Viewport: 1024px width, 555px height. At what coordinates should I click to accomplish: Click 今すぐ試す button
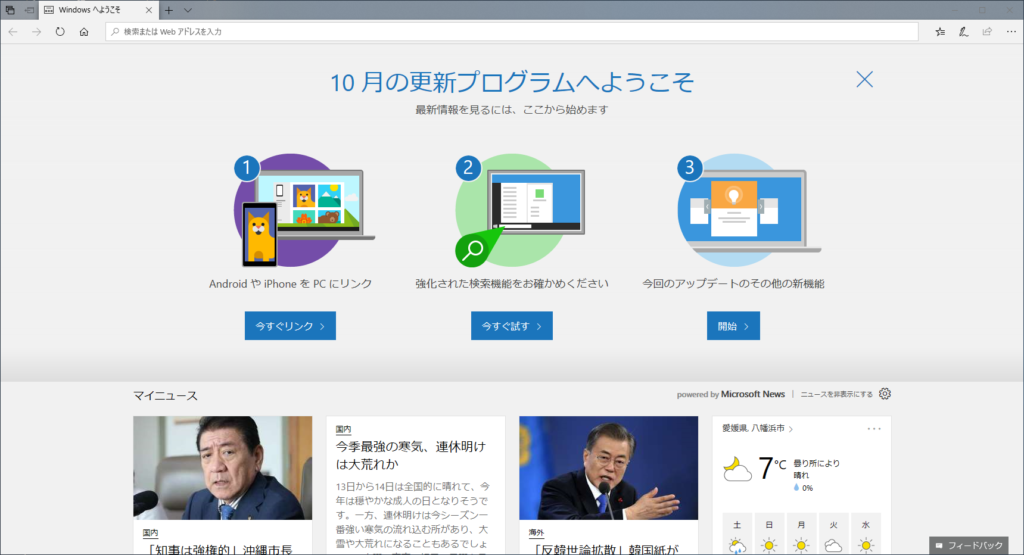[511, 326]
